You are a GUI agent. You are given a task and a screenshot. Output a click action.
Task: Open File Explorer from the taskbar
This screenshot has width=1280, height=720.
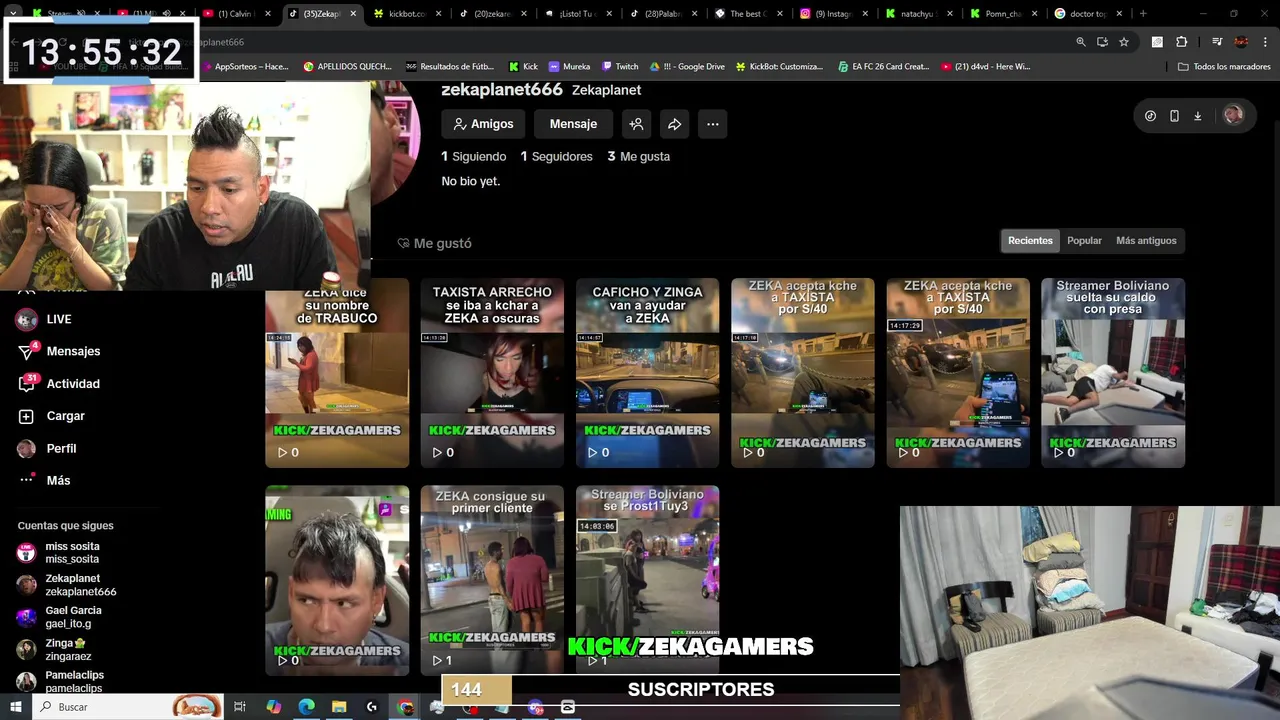[339, 707]
